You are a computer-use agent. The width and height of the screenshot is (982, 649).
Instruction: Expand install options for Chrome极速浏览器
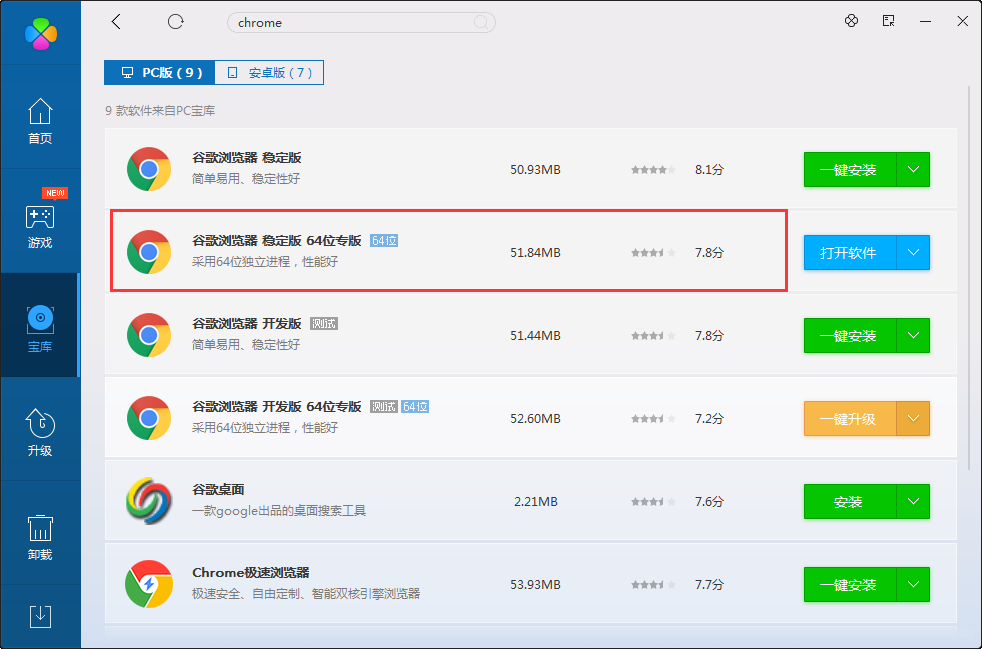tap(913, 584)
